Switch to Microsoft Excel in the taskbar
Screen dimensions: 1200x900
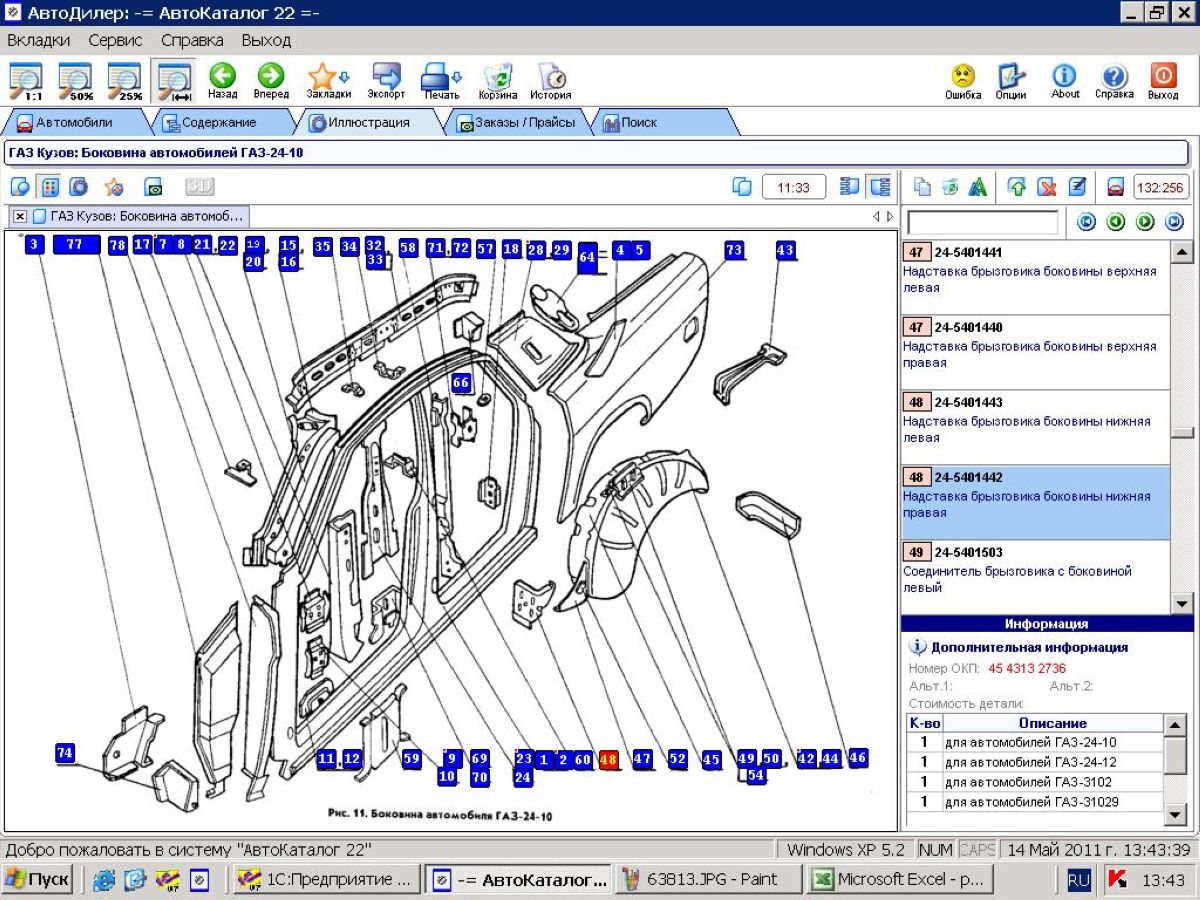coord(900,880)
